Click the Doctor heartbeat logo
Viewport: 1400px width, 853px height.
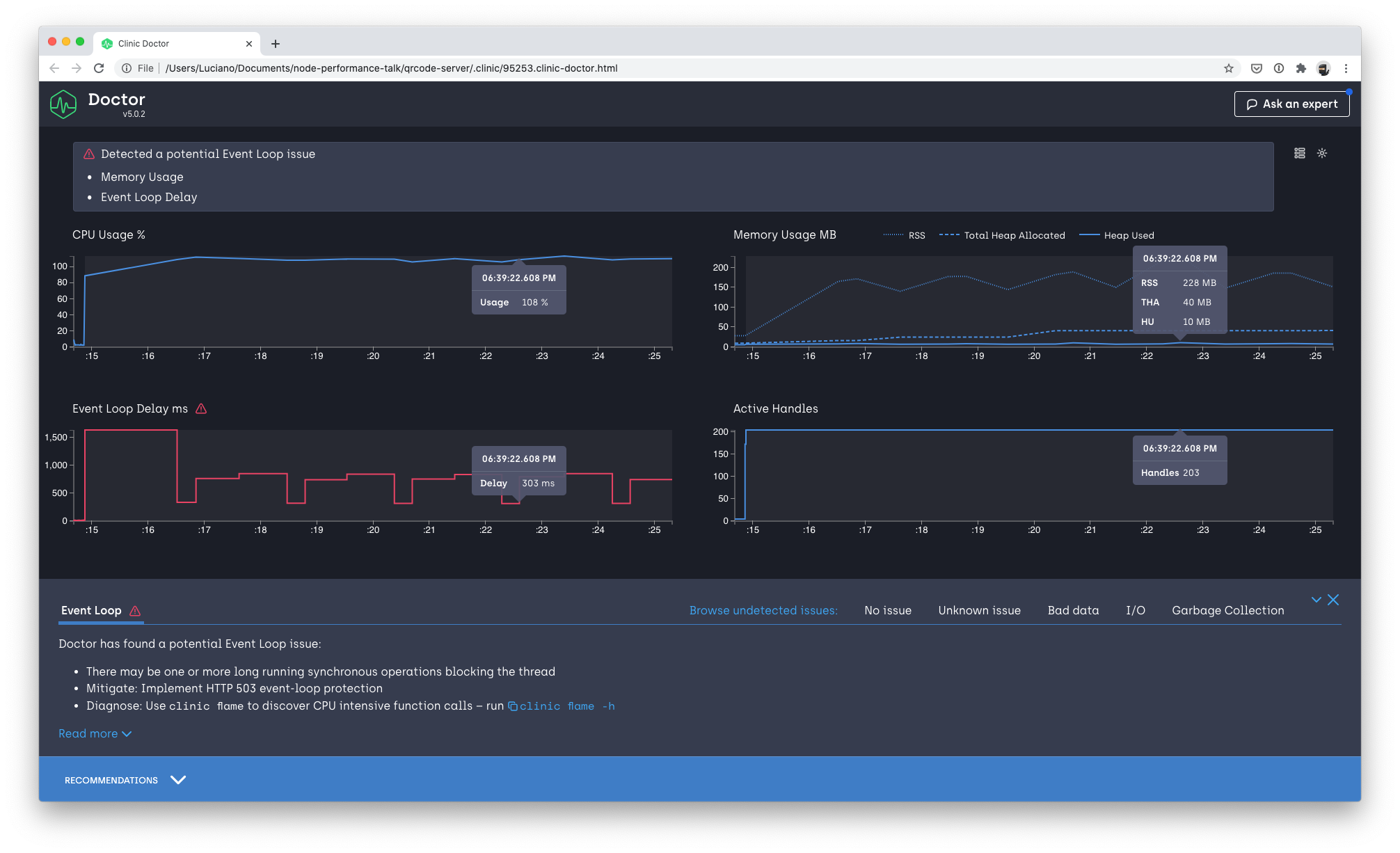point(63,104)
